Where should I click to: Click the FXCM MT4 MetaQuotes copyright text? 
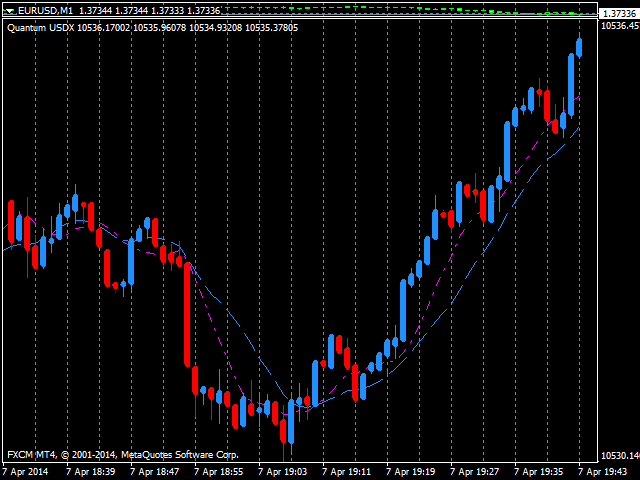[123, 455]
